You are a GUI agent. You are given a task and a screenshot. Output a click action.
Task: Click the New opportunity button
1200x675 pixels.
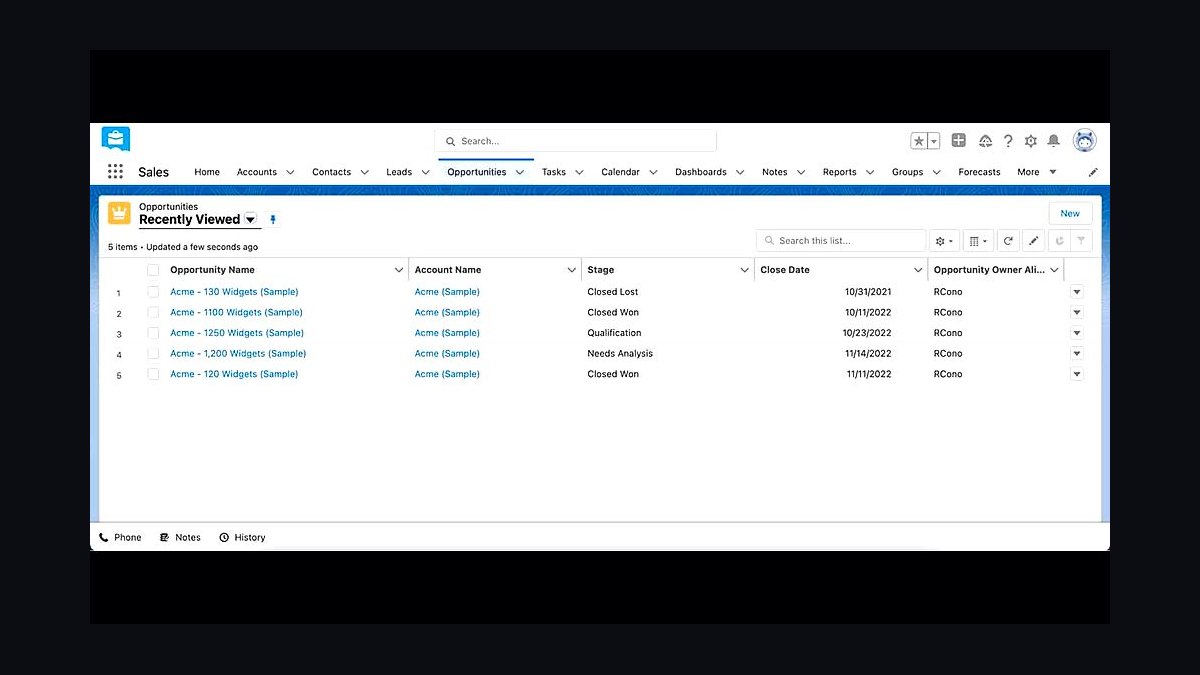1070,213
